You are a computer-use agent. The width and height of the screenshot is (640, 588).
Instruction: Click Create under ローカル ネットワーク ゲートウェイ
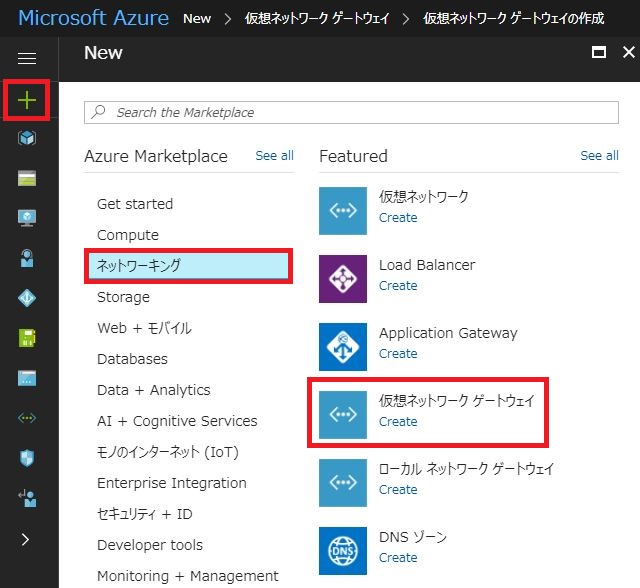click(x=398, y=489)
